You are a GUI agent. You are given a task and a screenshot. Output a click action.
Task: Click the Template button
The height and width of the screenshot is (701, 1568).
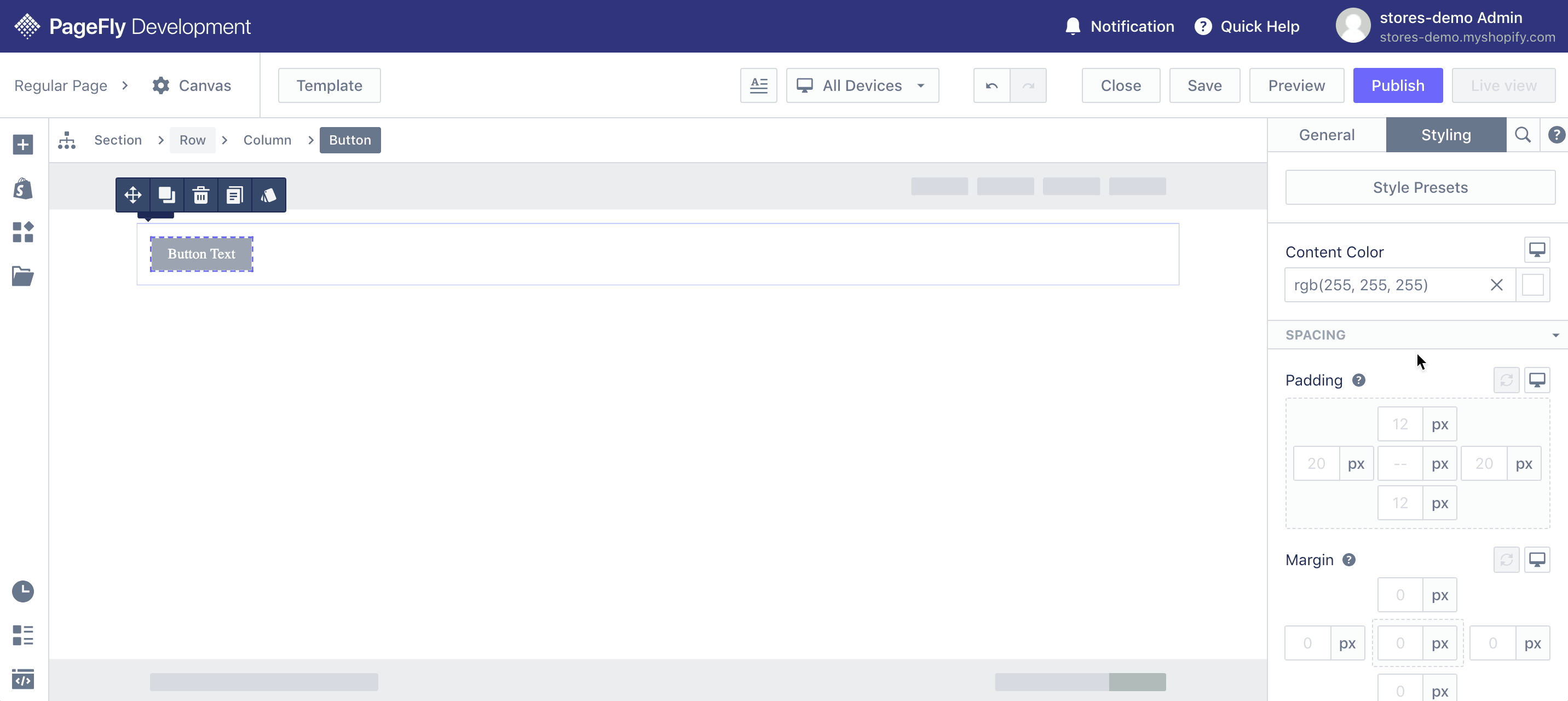coord(329,85)
